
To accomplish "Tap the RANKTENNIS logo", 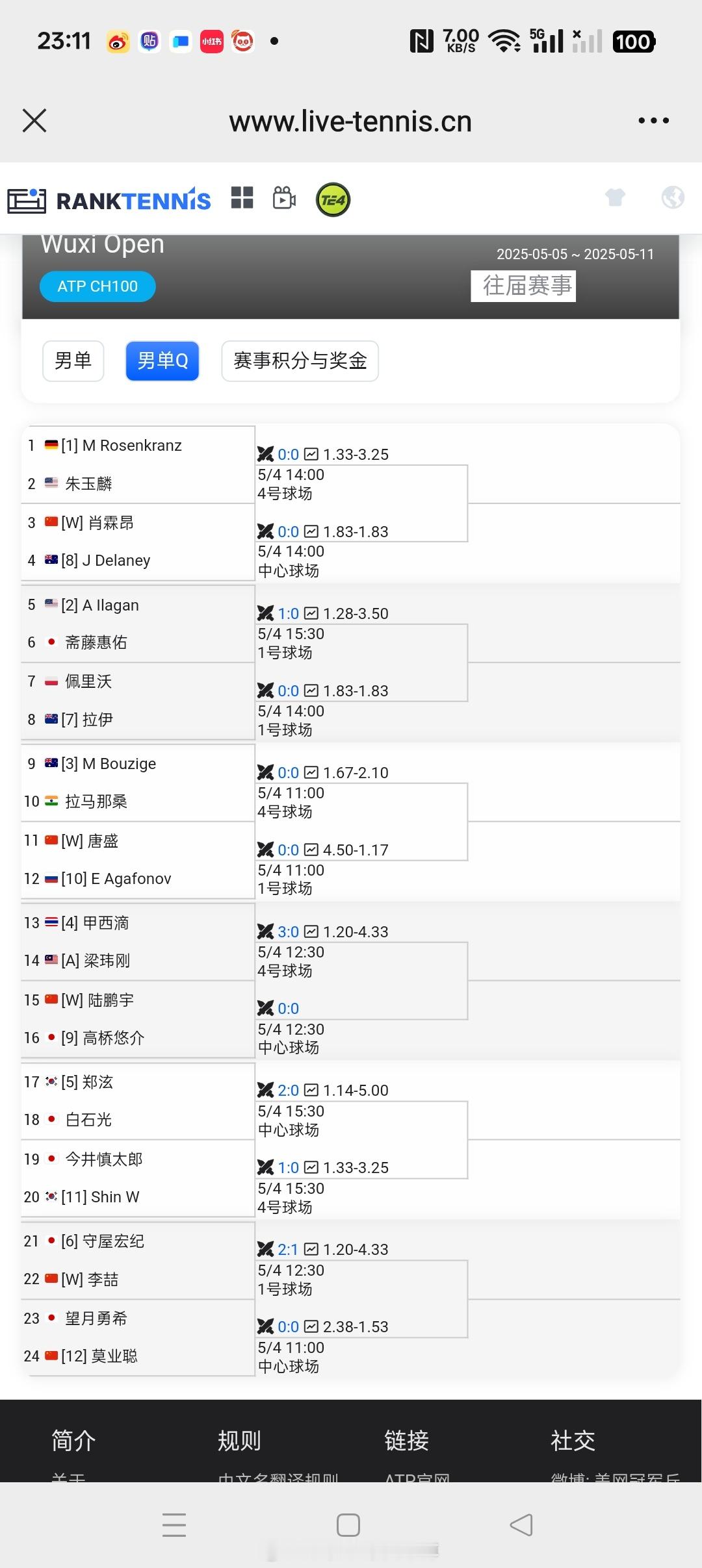I will tap(109, 200).
